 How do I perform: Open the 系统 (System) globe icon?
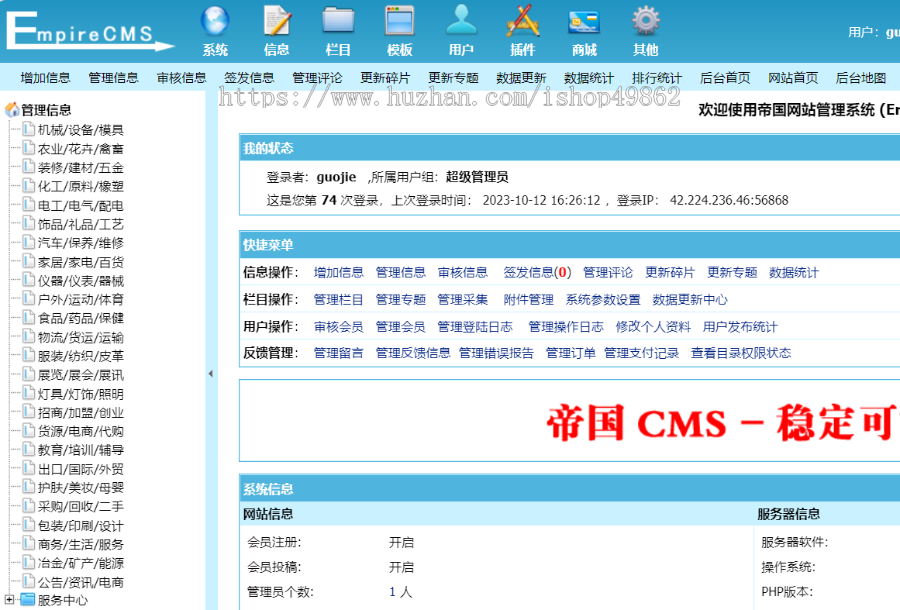coord(215,21)
